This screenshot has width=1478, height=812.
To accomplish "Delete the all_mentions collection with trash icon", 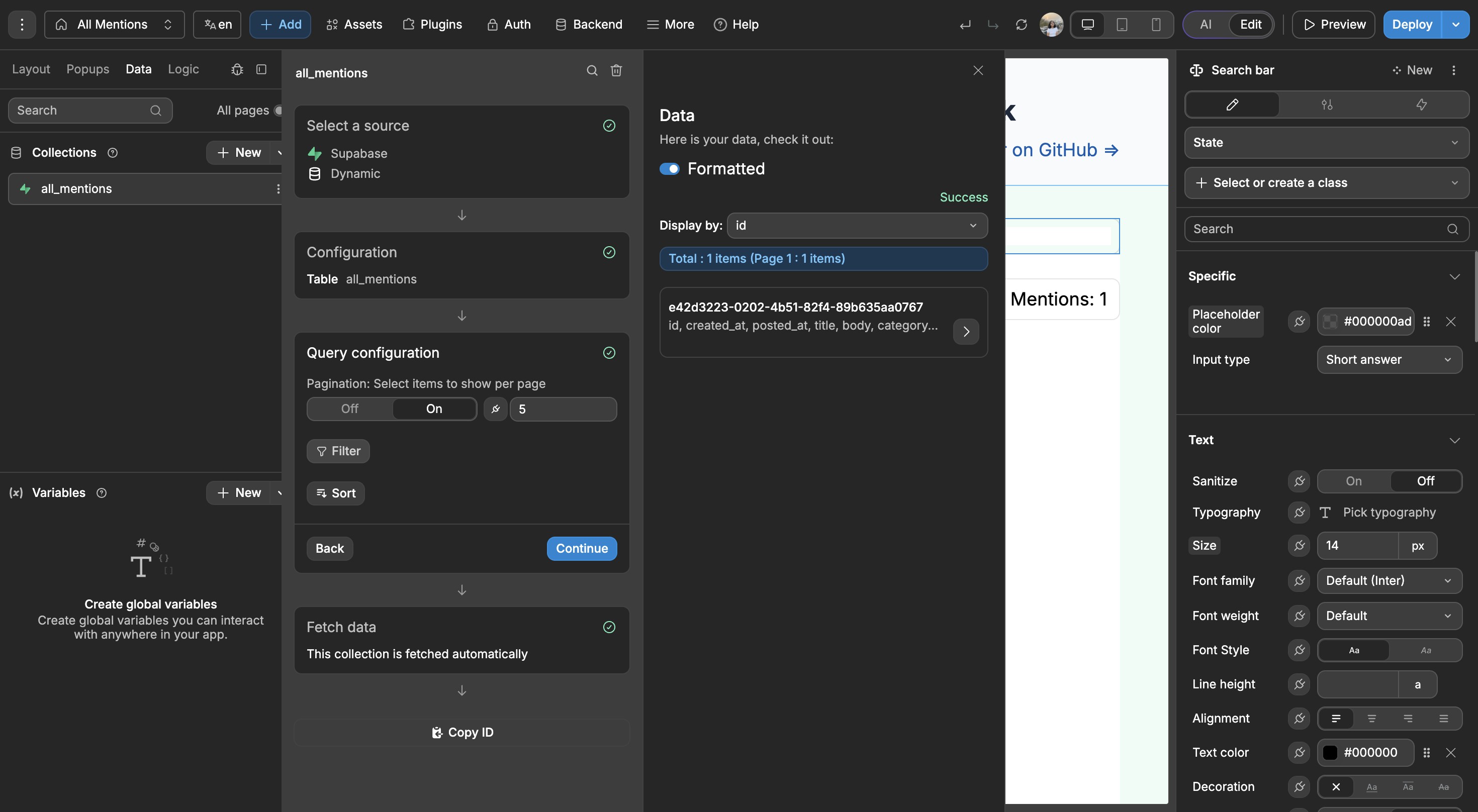I will (616, 70).
